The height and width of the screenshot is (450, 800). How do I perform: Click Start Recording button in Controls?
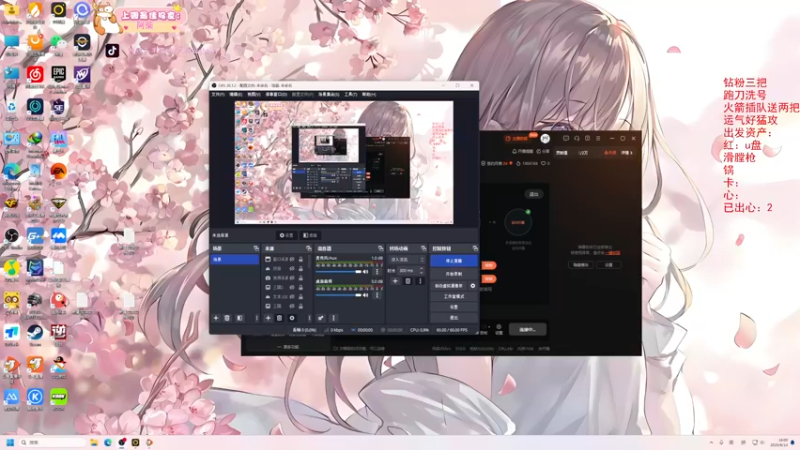point(454,274)
